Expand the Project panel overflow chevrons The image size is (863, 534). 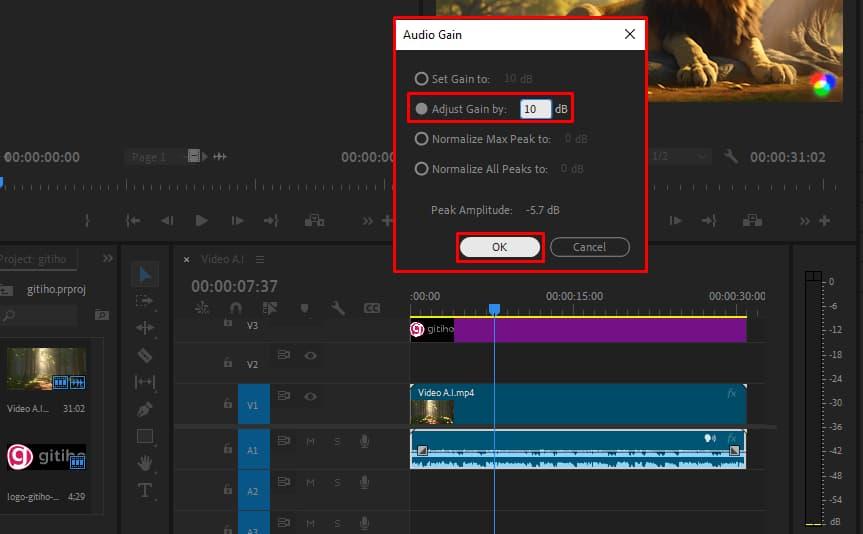[108, 258]
